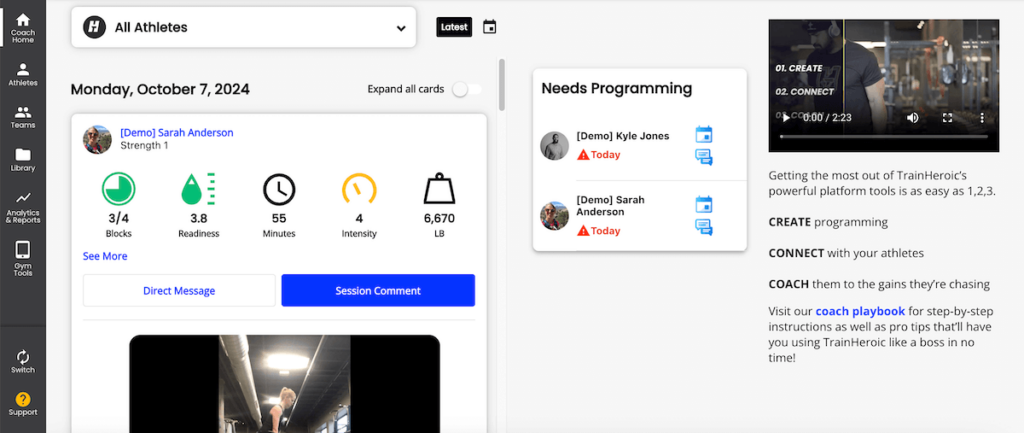Open Analytics & Reports section
Viewport: 1024px width, 433px height.
coord(23,206)
